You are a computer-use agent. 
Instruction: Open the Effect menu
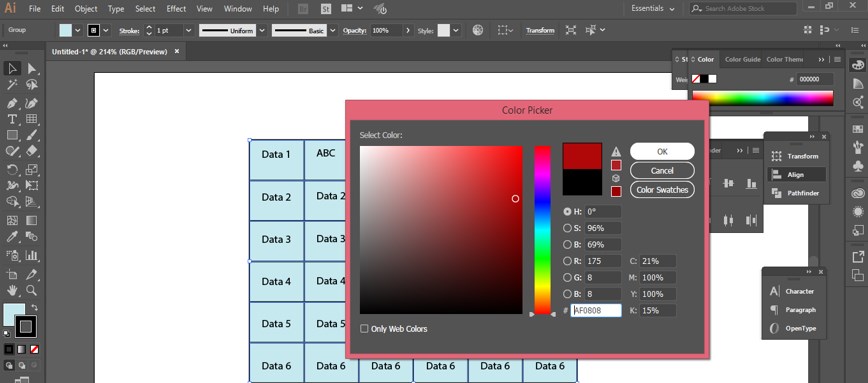[176, 9]
